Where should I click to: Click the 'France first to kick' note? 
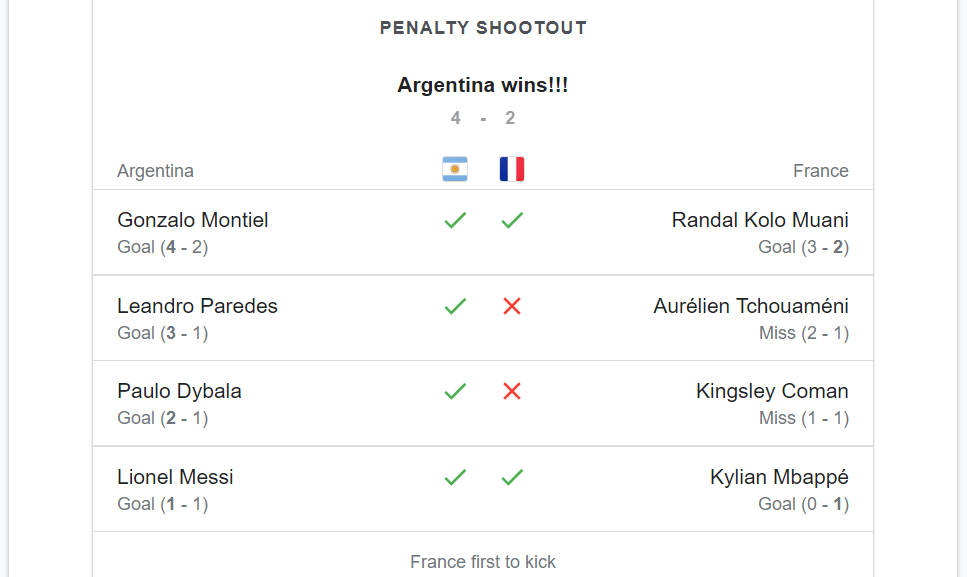pos(483,562)
